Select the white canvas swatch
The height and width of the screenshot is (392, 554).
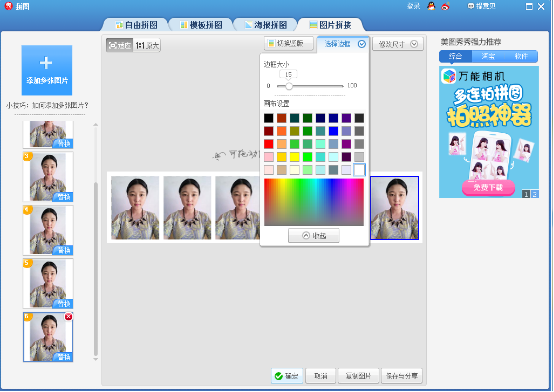359,170
